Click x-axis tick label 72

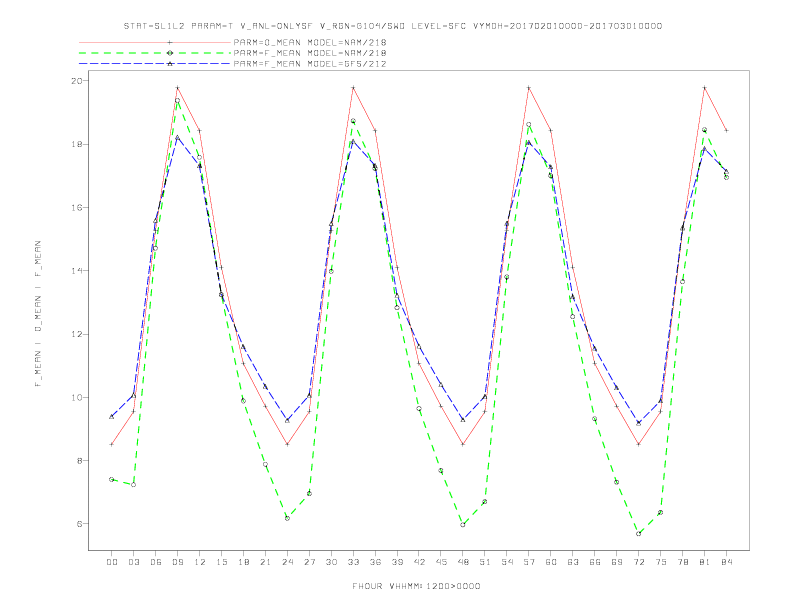638,562
